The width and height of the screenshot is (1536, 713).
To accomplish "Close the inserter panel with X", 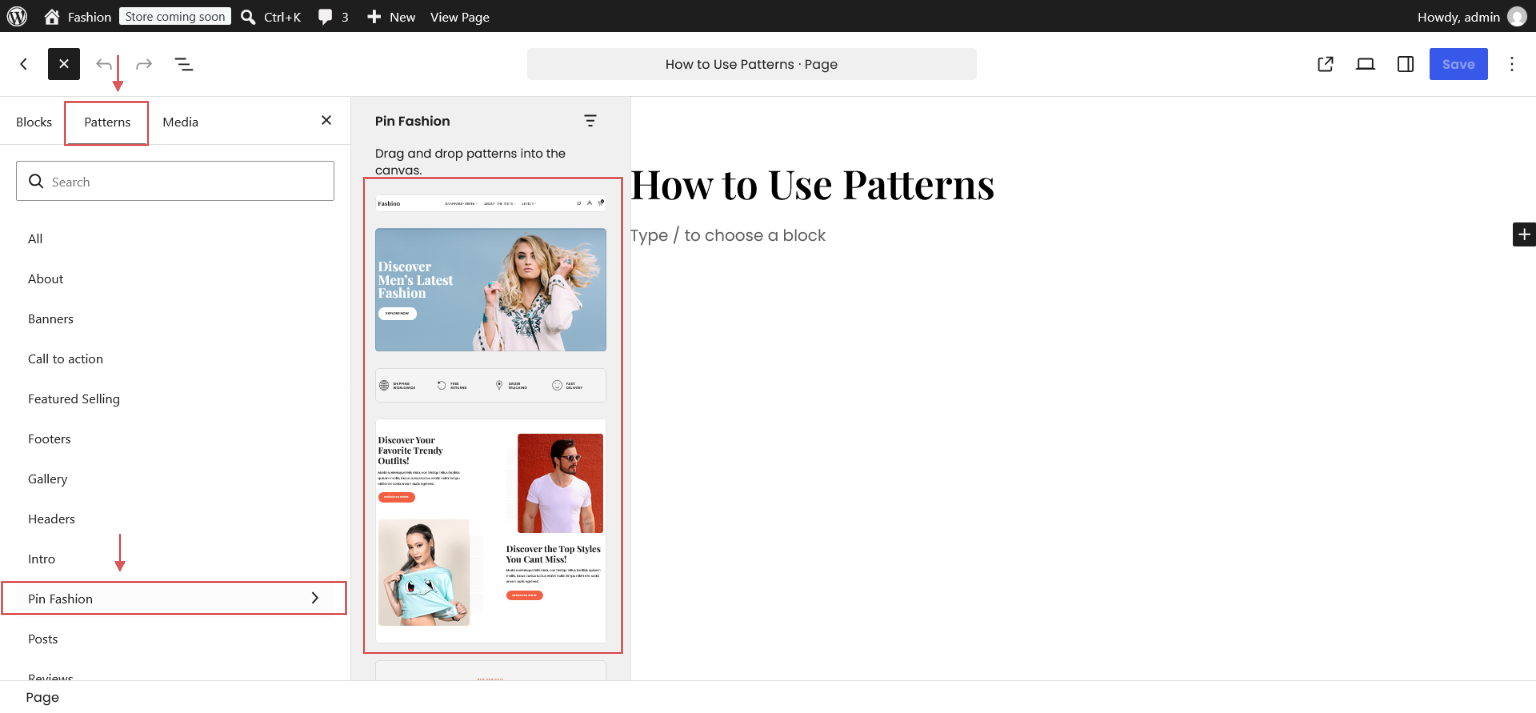I will click(326, 120).
